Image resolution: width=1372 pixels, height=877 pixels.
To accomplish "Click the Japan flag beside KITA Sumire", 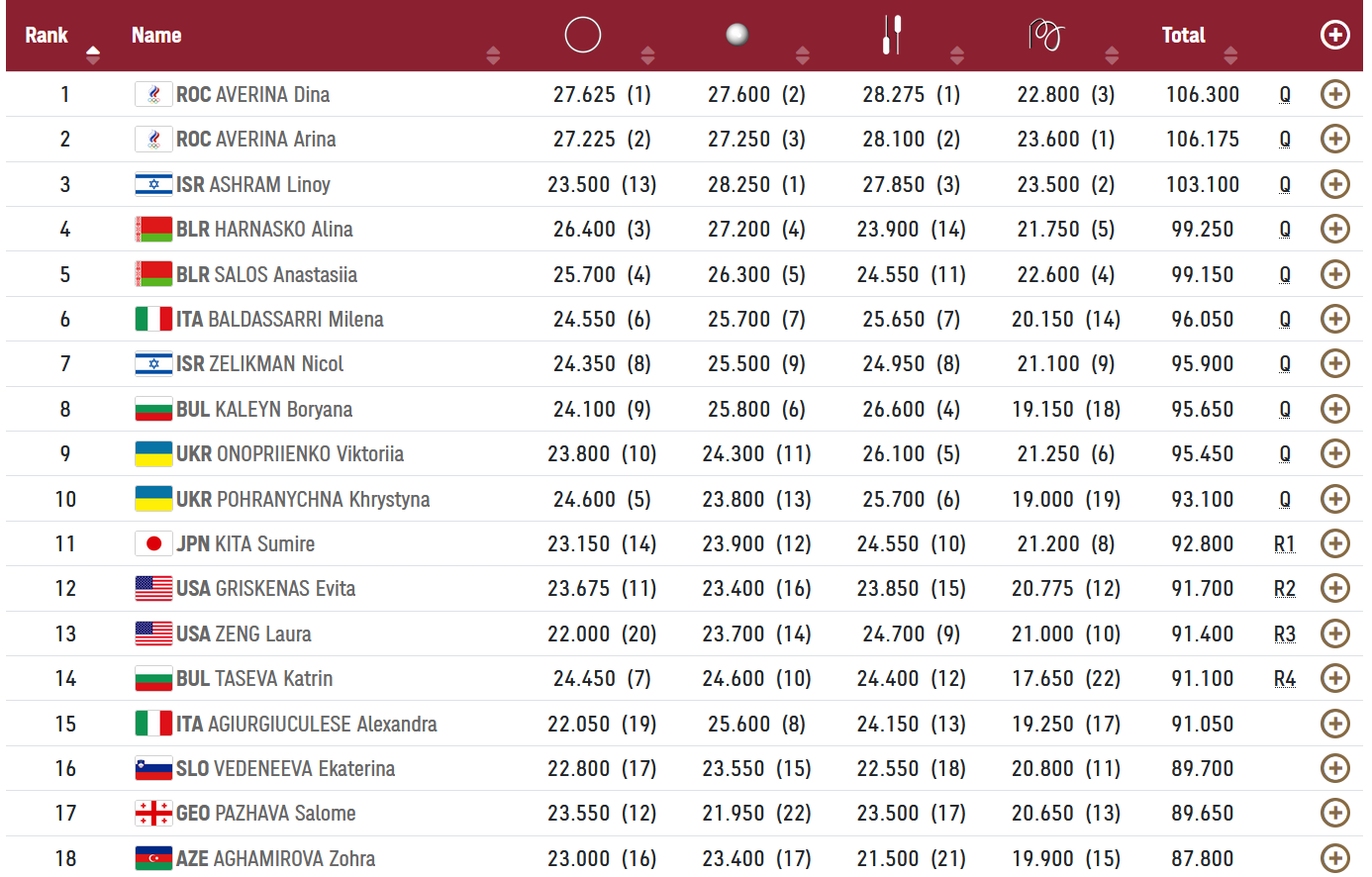I will [x=153, y=543].
